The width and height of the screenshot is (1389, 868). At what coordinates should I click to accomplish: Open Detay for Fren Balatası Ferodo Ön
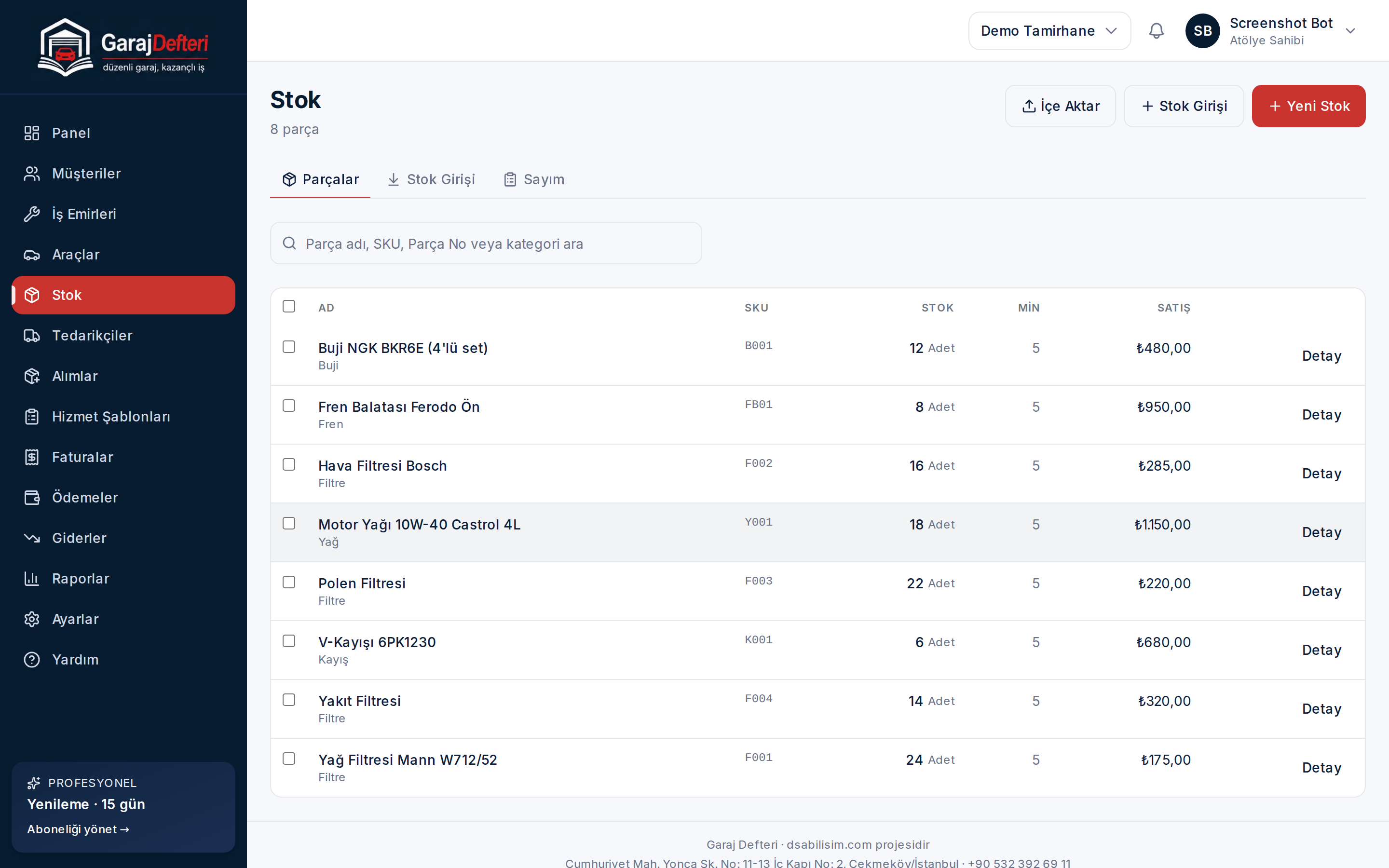pos(1321,415)
